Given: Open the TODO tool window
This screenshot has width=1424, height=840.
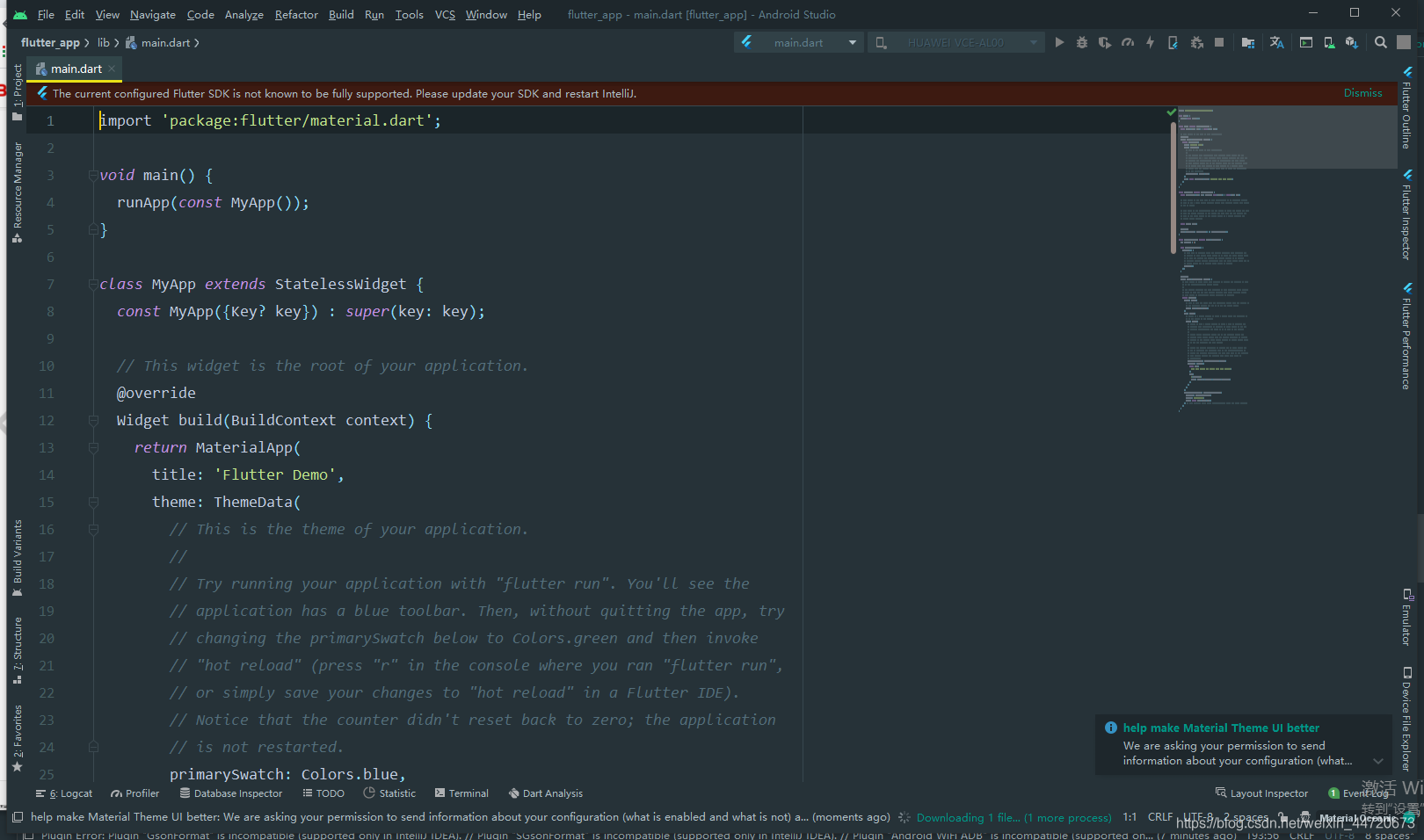Looking at the screenshot, I should (323, 793).
